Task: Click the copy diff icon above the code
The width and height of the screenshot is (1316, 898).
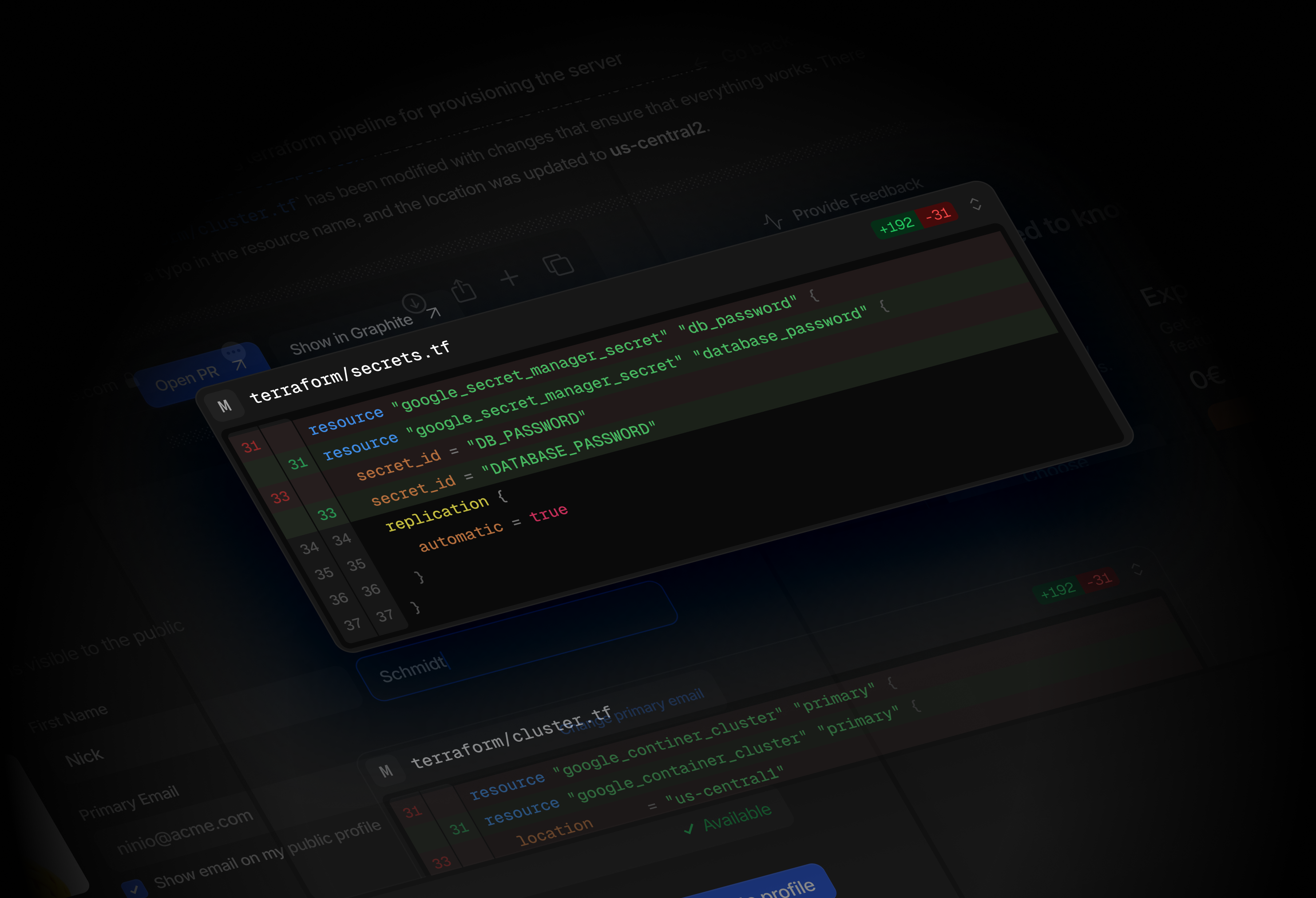Action: pos(559,264)
